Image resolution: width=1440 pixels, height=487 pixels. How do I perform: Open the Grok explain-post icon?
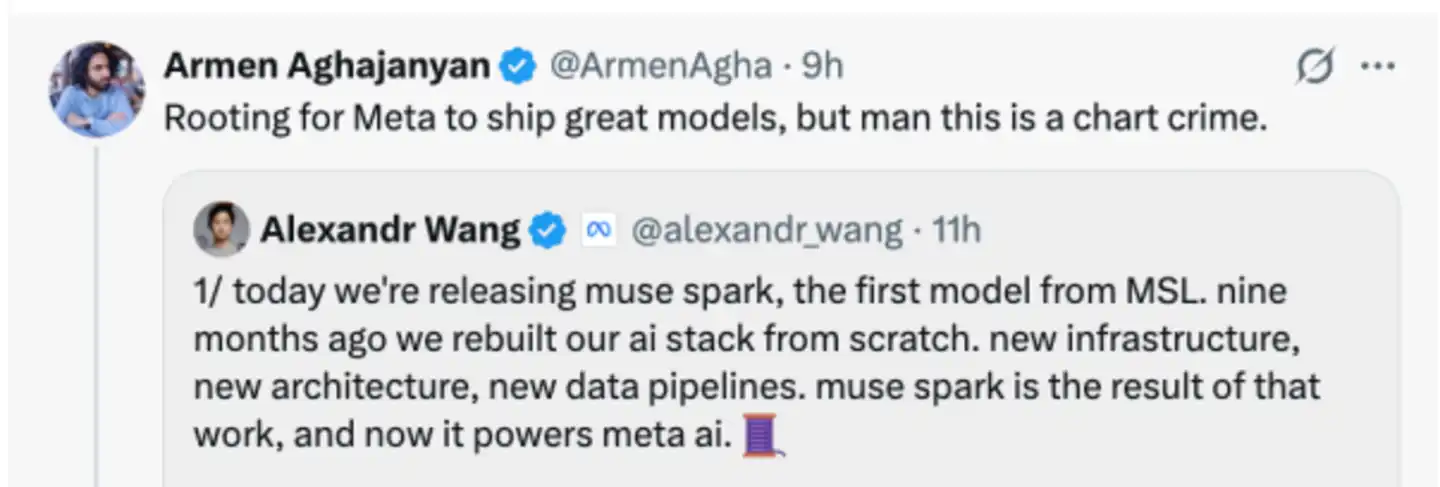point(1314,67)
